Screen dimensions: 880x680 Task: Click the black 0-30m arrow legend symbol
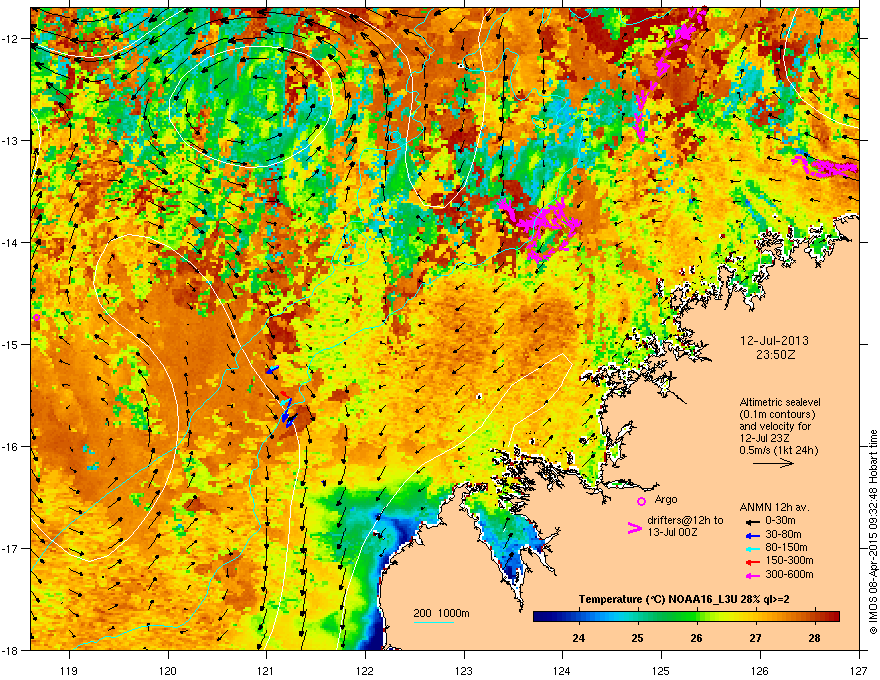[x=751, y=521]
